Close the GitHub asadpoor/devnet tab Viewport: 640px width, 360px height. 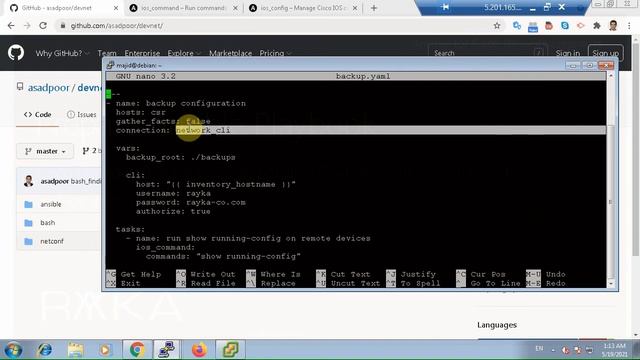[116, 8]
